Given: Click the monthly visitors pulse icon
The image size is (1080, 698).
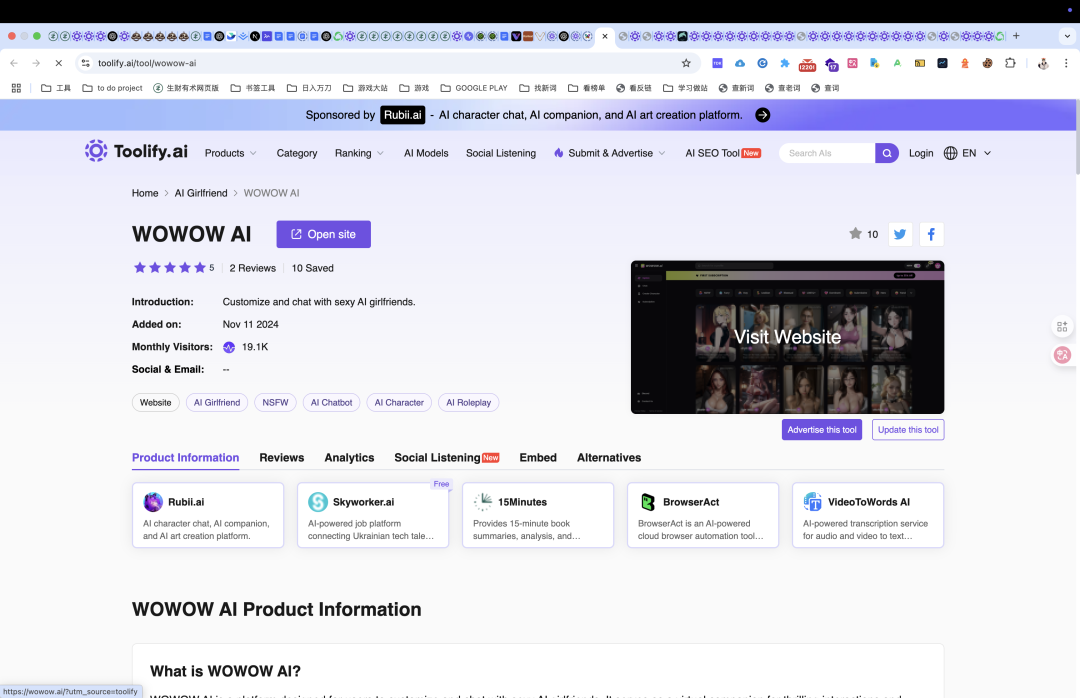Looking at the screenshot, I should click(229, 347).
